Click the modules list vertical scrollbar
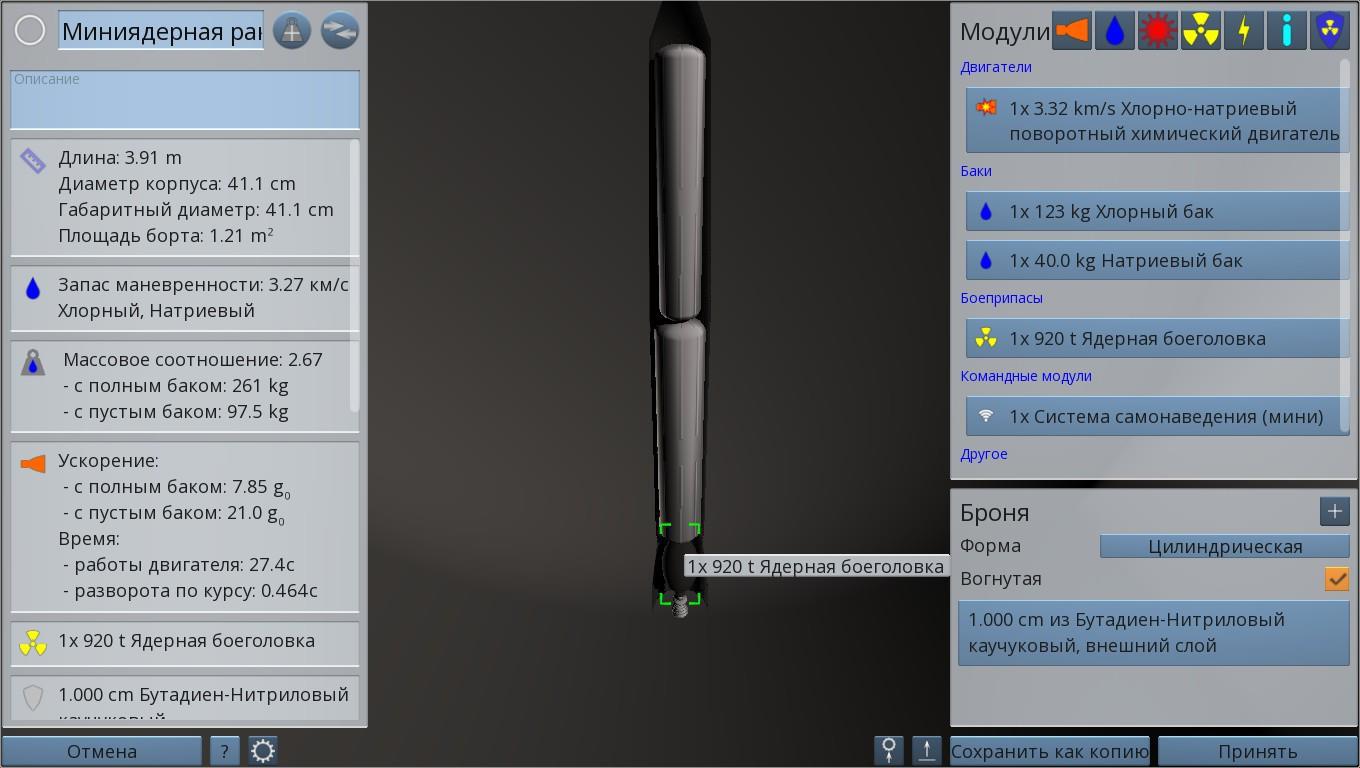 click(x=1345, y=250)
